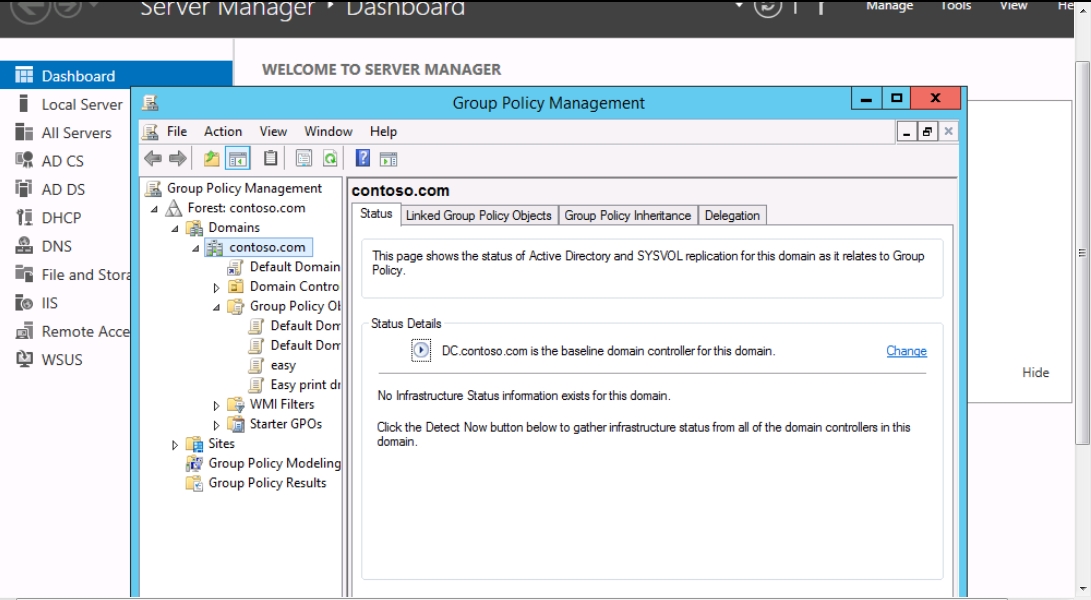Switch to the Delegation tab
Image resolution: width=1091 pixels, height=600 pixels.
pos(732,216)
